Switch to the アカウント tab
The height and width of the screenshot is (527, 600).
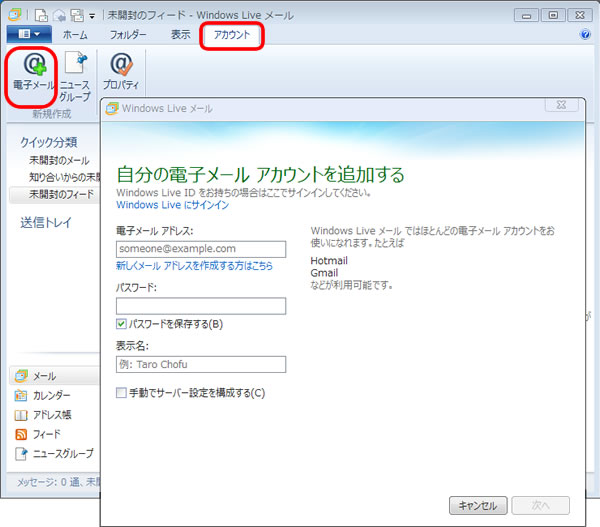point(232,35)
